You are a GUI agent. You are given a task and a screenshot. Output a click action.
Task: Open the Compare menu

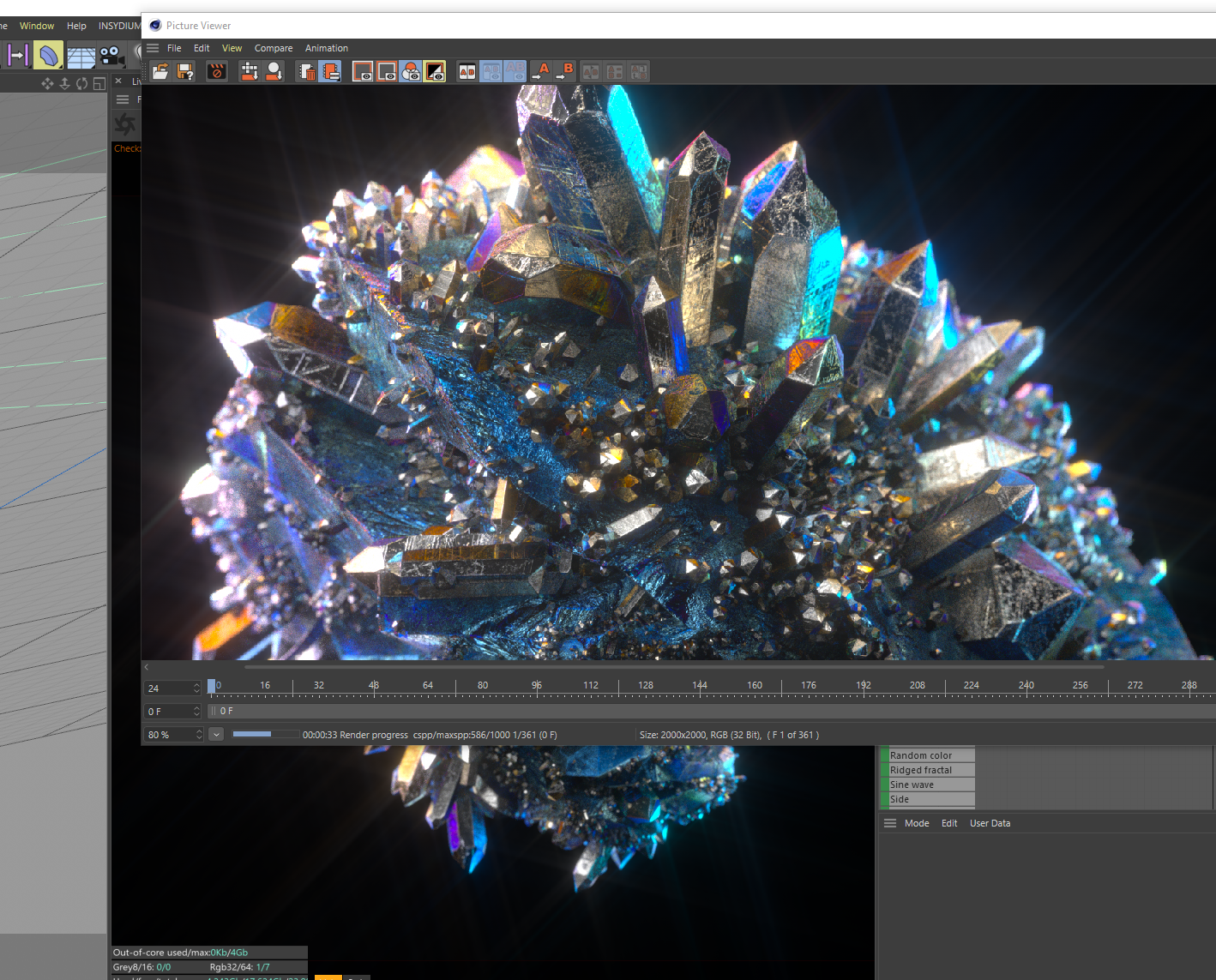click(x=273, y=49)
